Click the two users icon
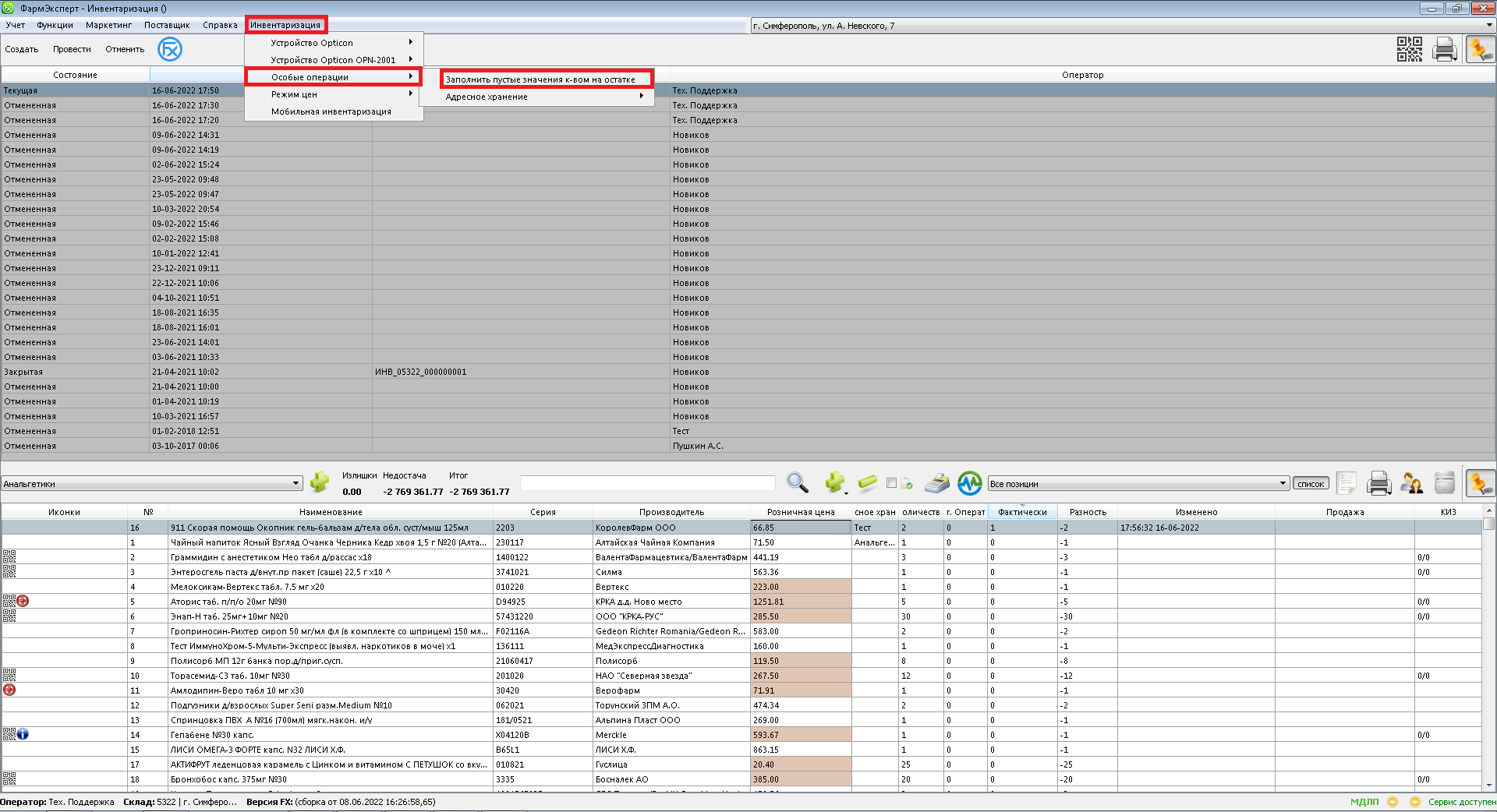Screen dimensions: 1497x812 point(1411,483)
